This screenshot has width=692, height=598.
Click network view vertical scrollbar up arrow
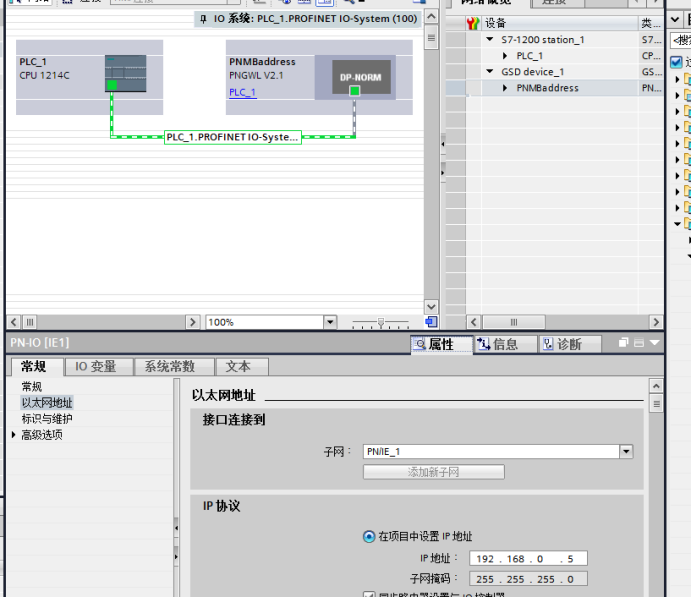click(x=431, y=17)
